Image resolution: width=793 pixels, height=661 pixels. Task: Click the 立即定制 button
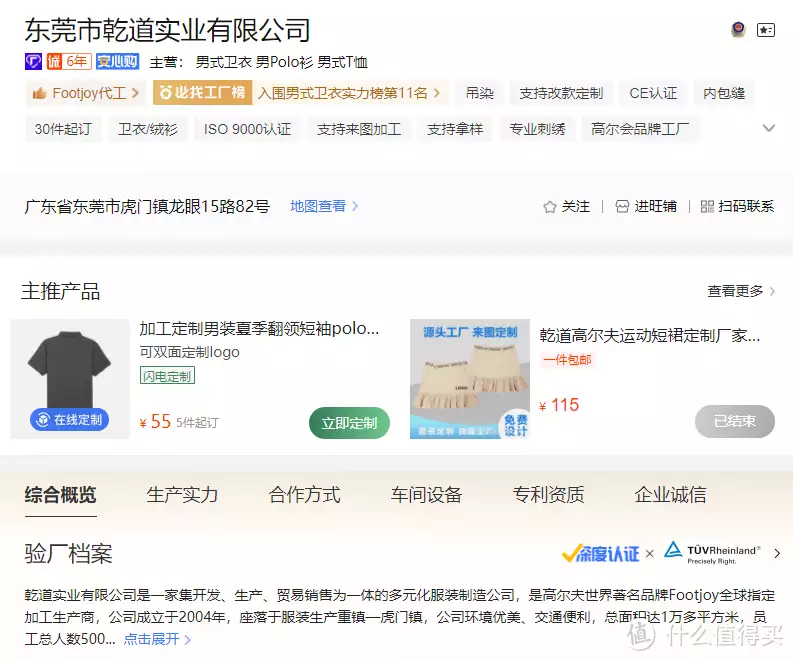[349, 423]
